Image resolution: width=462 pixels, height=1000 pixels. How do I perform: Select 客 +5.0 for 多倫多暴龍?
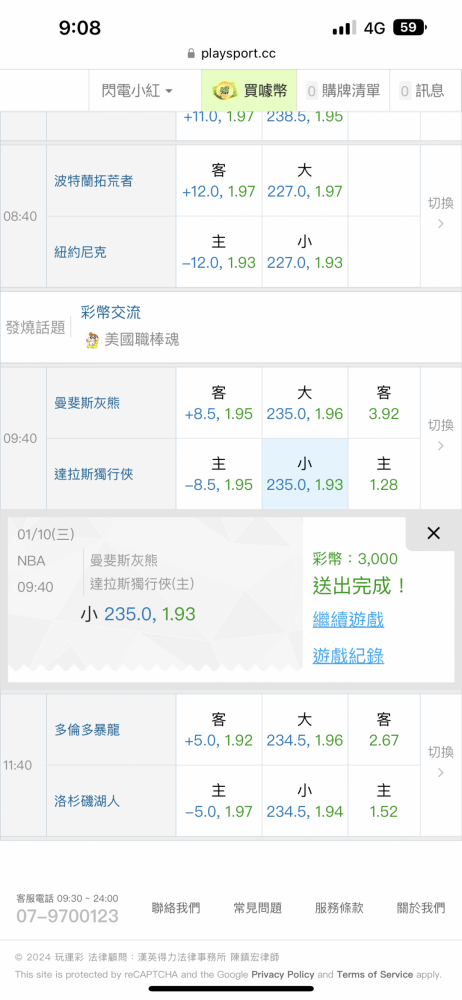point(219,730)
